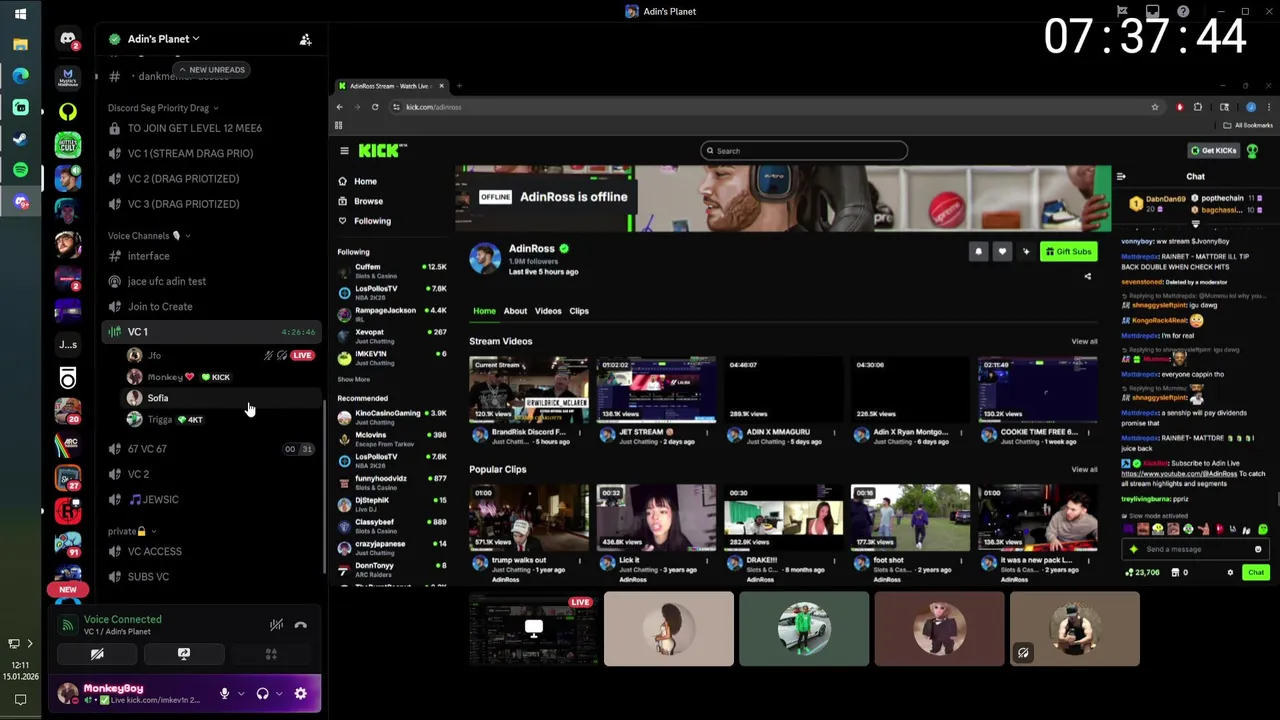Open headphone output options arrow
Viewport: 1280px width, 720px height.
click(x=279, y=694)
